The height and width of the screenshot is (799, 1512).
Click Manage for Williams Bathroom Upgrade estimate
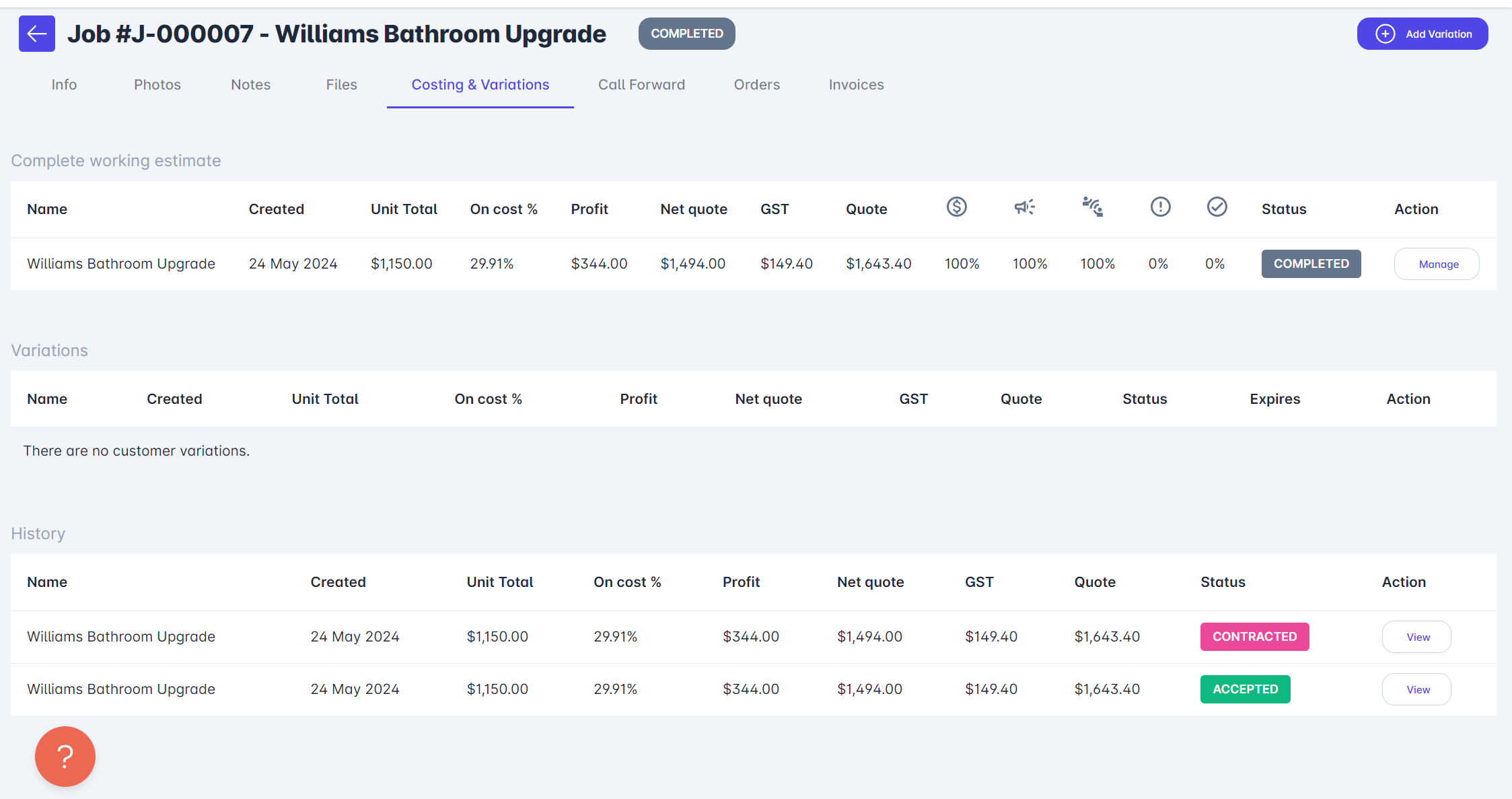1438,264
